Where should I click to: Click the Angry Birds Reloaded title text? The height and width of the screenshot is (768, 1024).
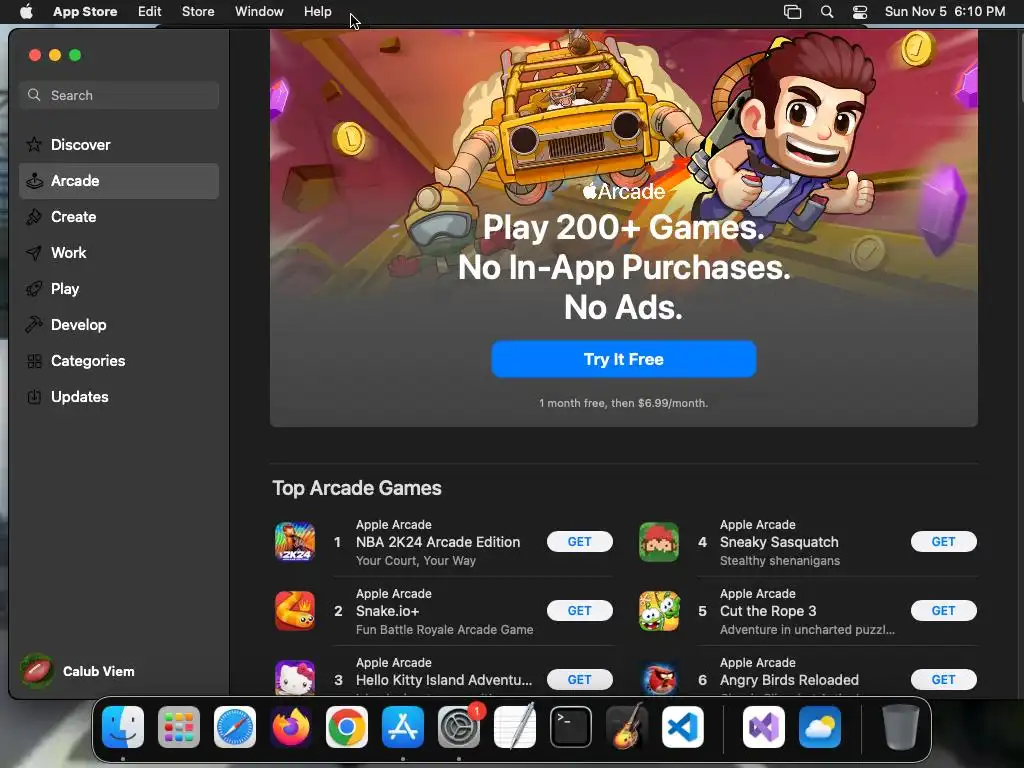[789, 680]
